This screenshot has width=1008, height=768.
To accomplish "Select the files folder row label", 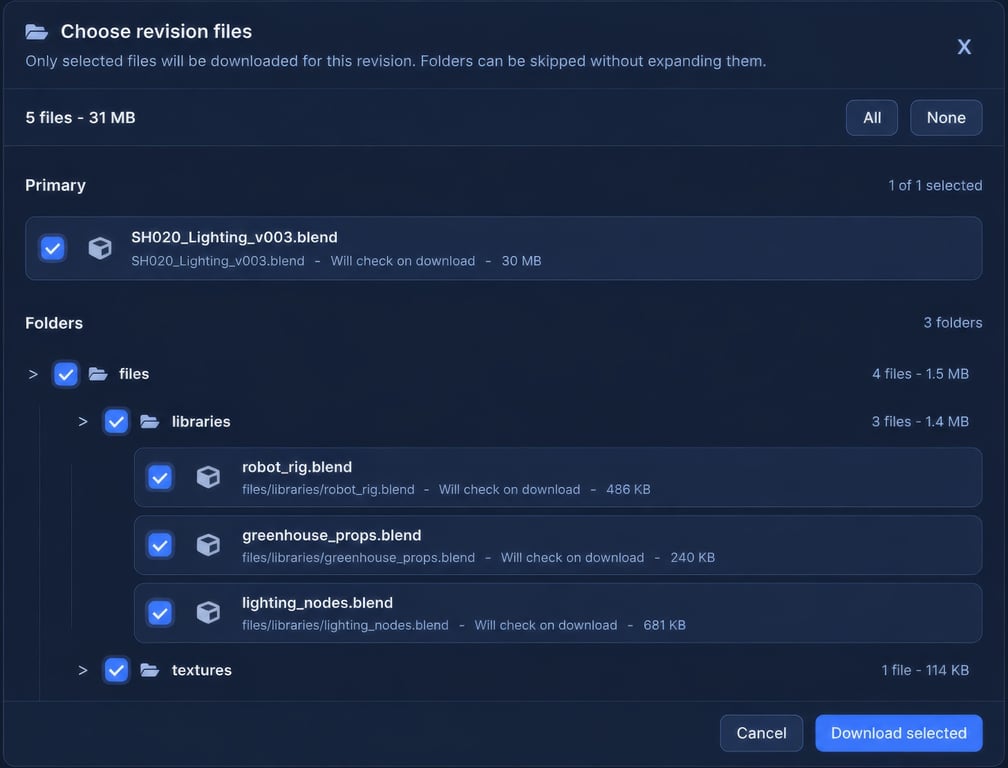I will (134, 374).
